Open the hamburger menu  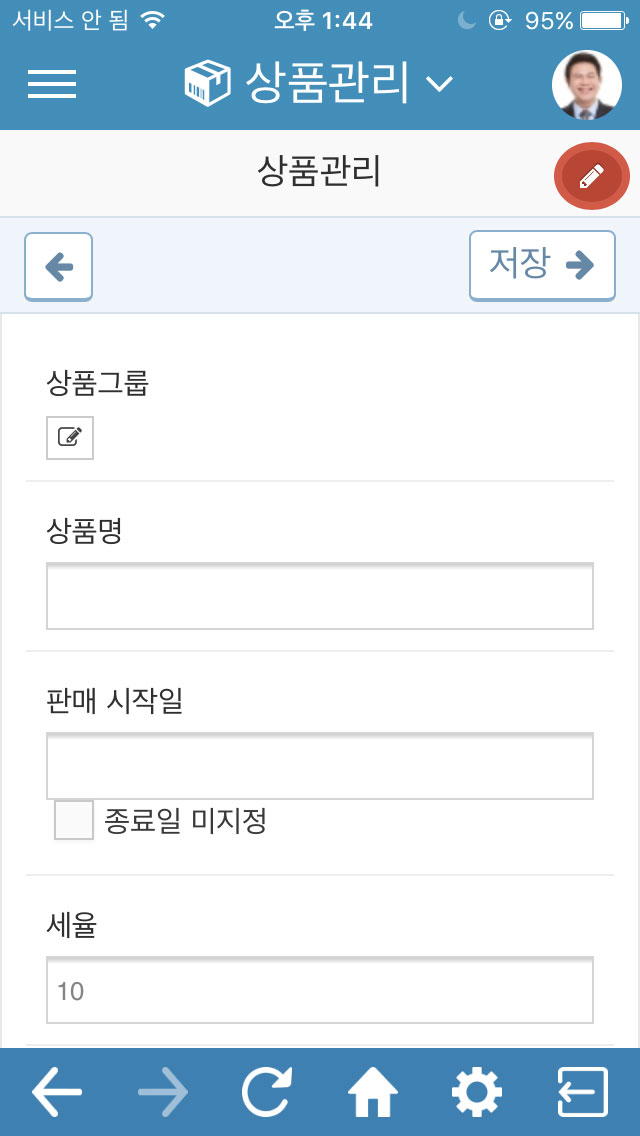click(x=52, y=84)
